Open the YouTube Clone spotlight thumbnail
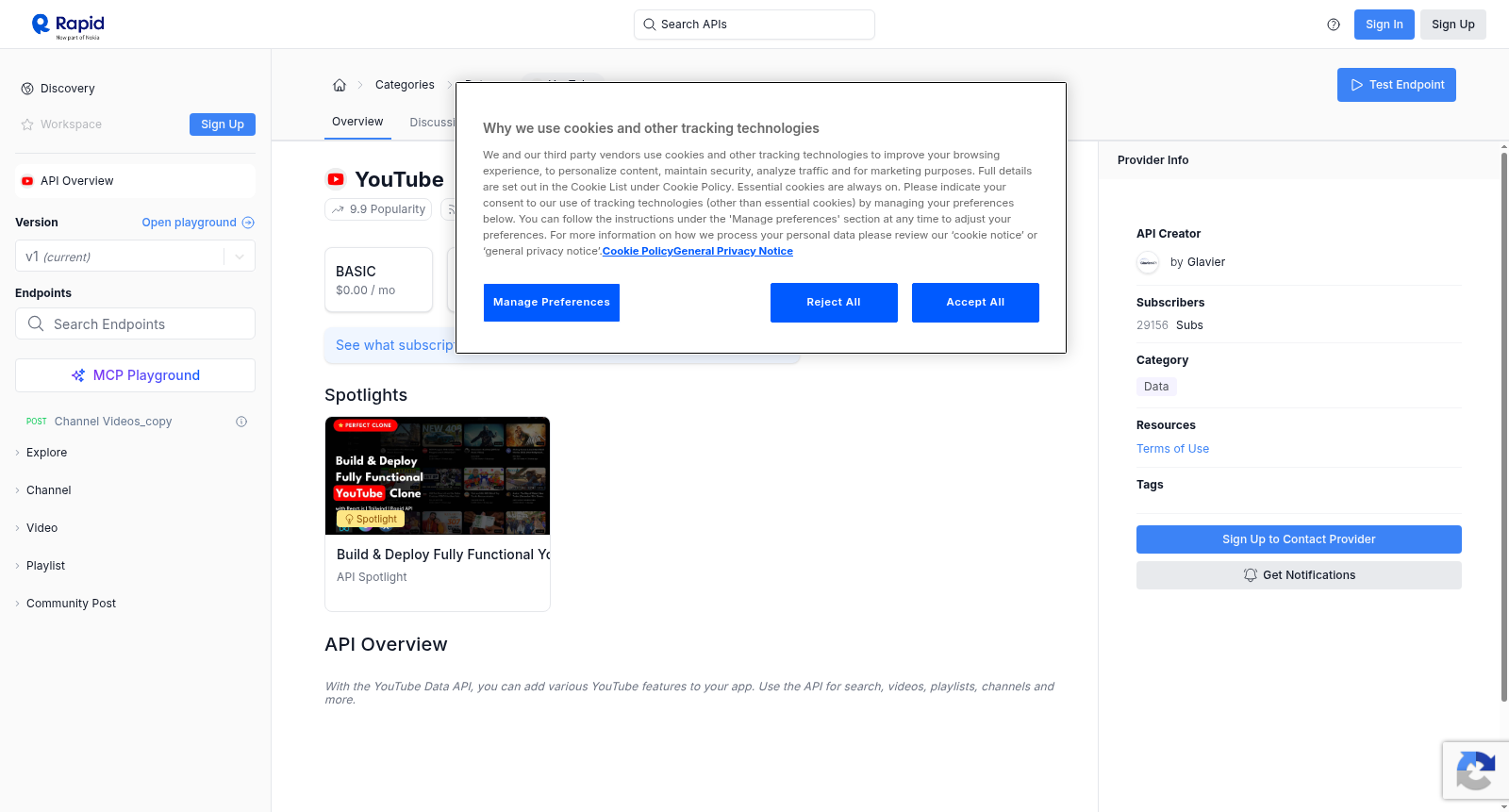 [438, 475]
